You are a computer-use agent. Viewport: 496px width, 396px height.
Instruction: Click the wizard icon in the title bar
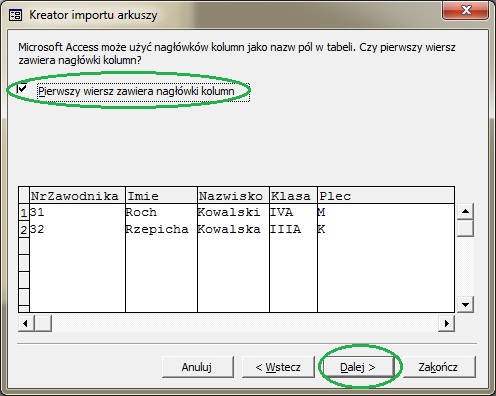coord(15,15)
